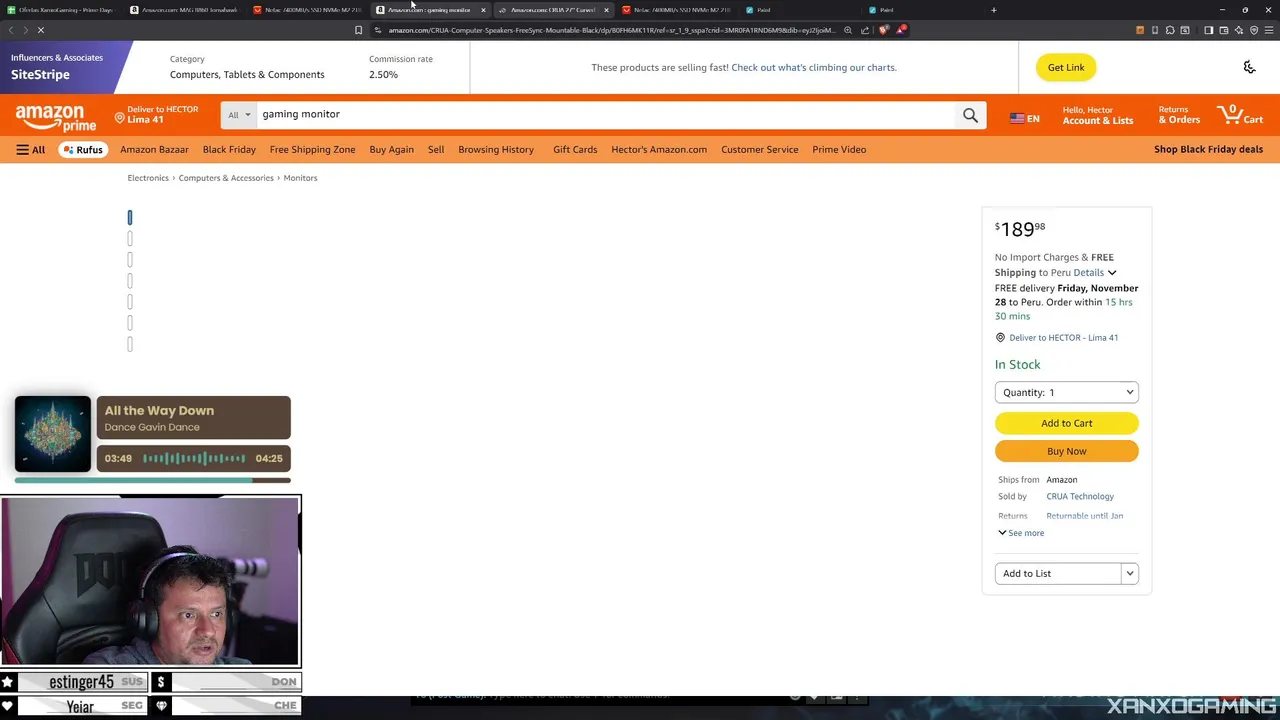Screen dimensions: 1280x720
Task: Open Customer Service nav item
Action: tap(759, 150)
